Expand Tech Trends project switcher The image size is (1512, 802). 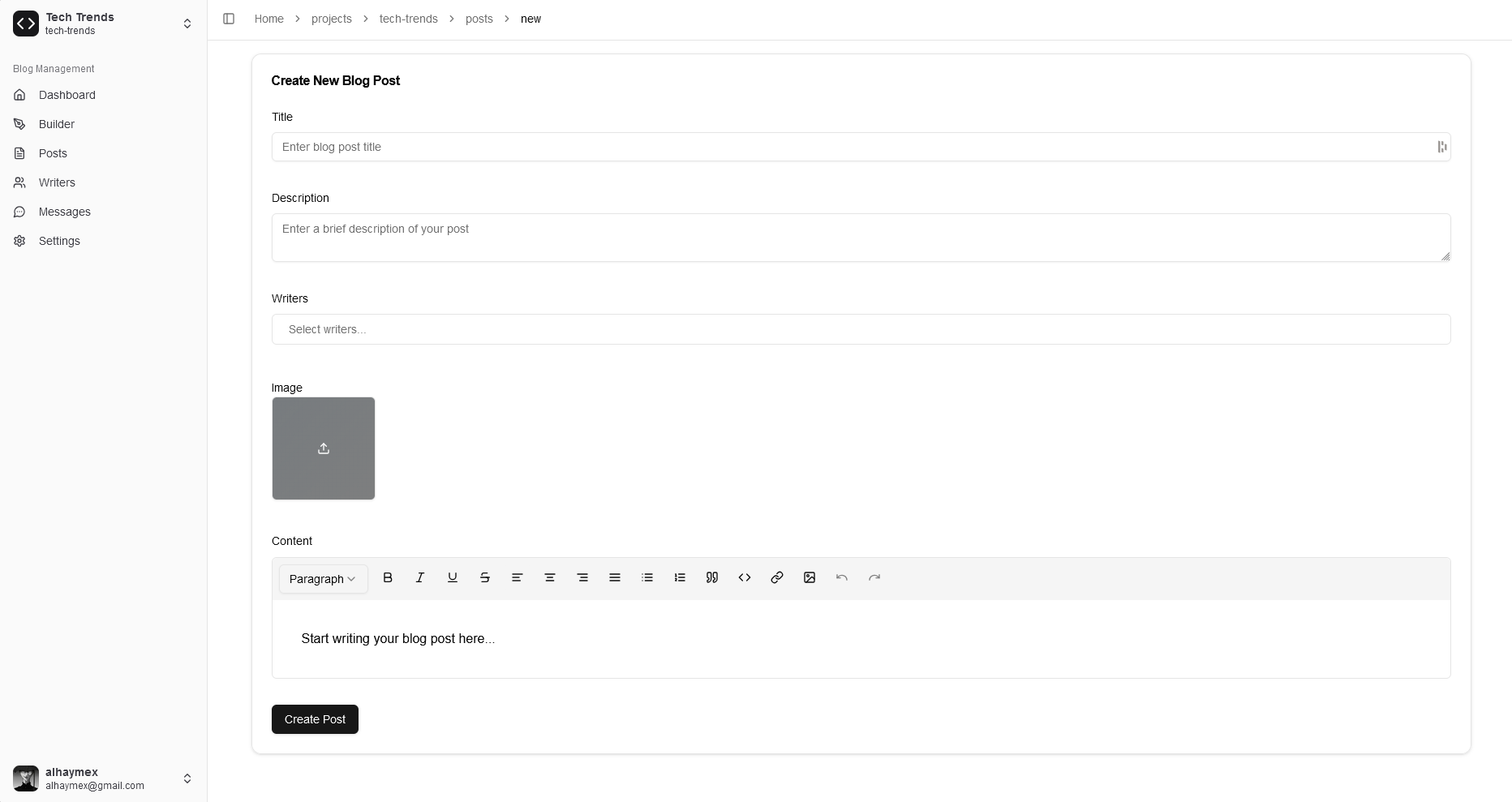[187, 24]
